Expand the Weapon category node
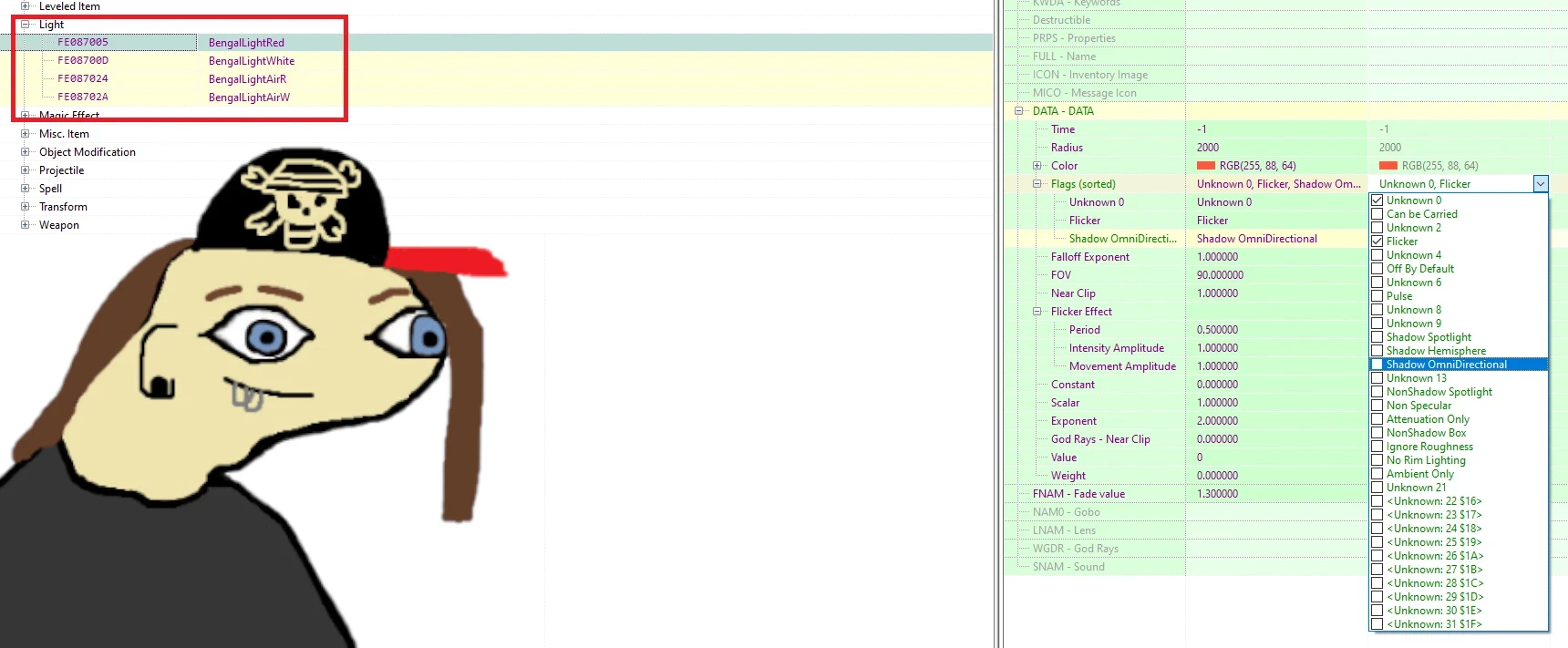 (26, 225)
